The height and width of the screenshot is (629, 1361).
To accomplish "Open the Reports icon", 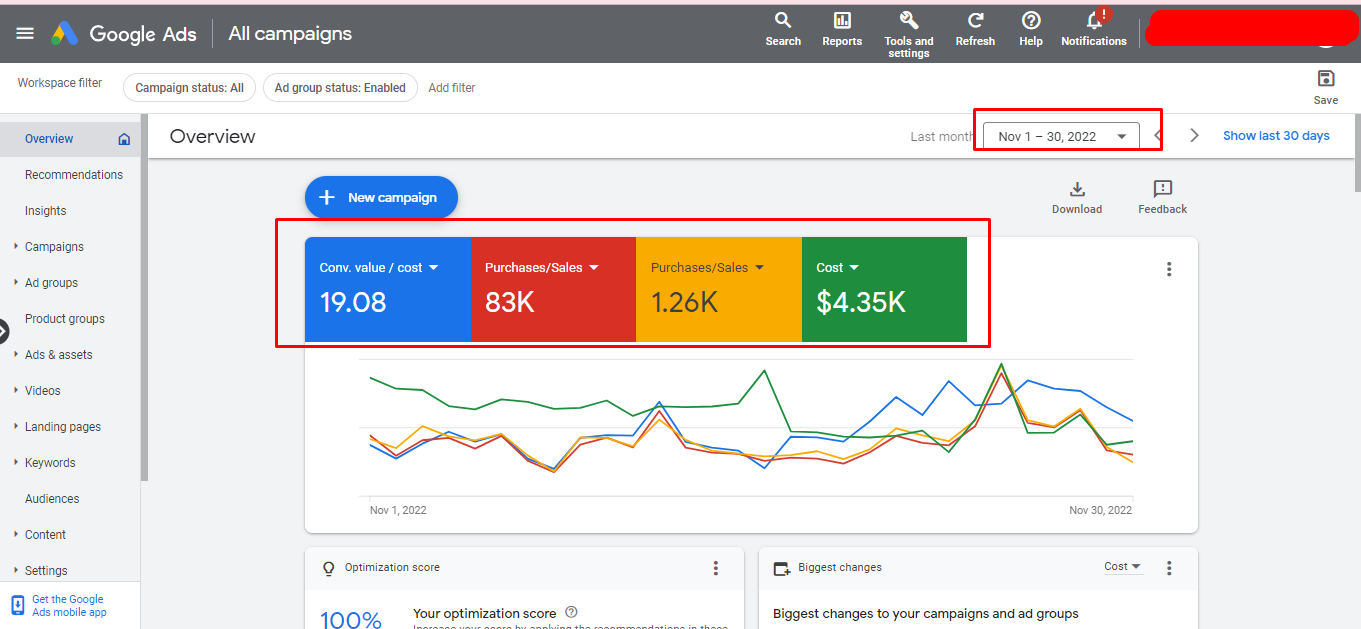I will [x=842, y=21].
